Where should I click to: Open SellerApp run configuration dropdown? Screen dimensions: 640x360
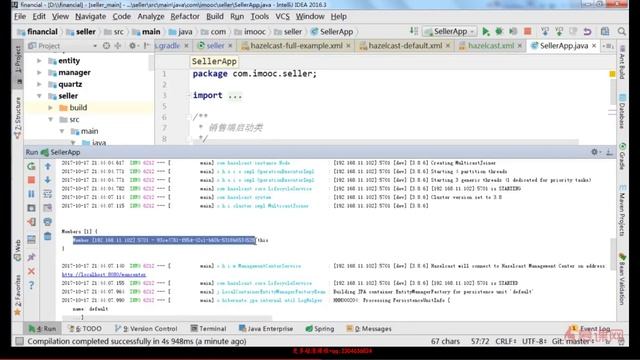[x=449, y=31]
